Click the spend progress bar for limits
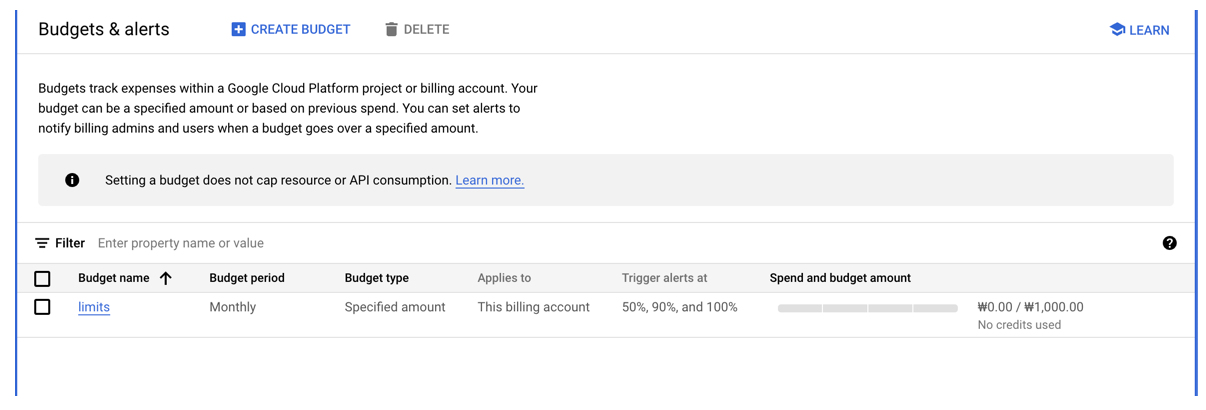 [868, 308]
